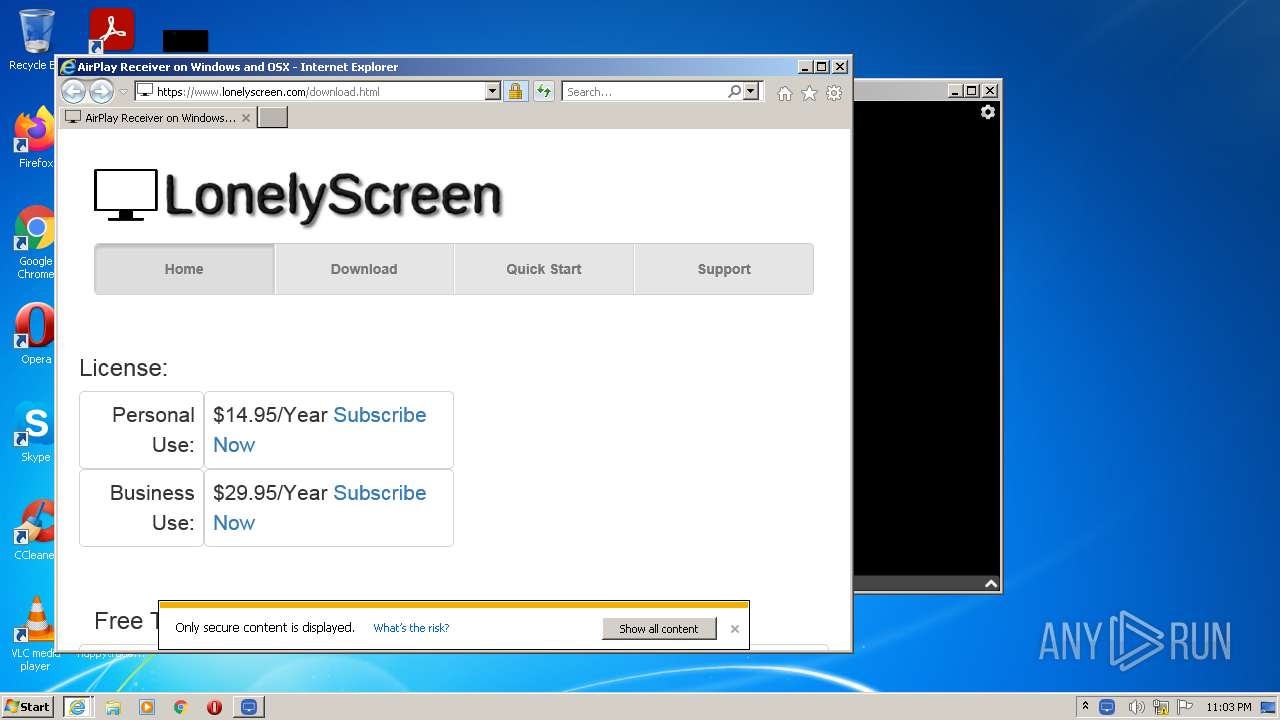
Task: Go to IE Home page icon
Action: click(785, 93)
